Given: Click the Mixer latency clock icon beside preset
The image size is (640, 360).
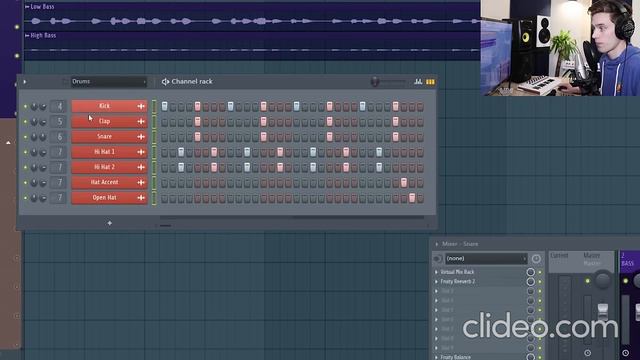Looking at the screenshot, I should (536, 258).
